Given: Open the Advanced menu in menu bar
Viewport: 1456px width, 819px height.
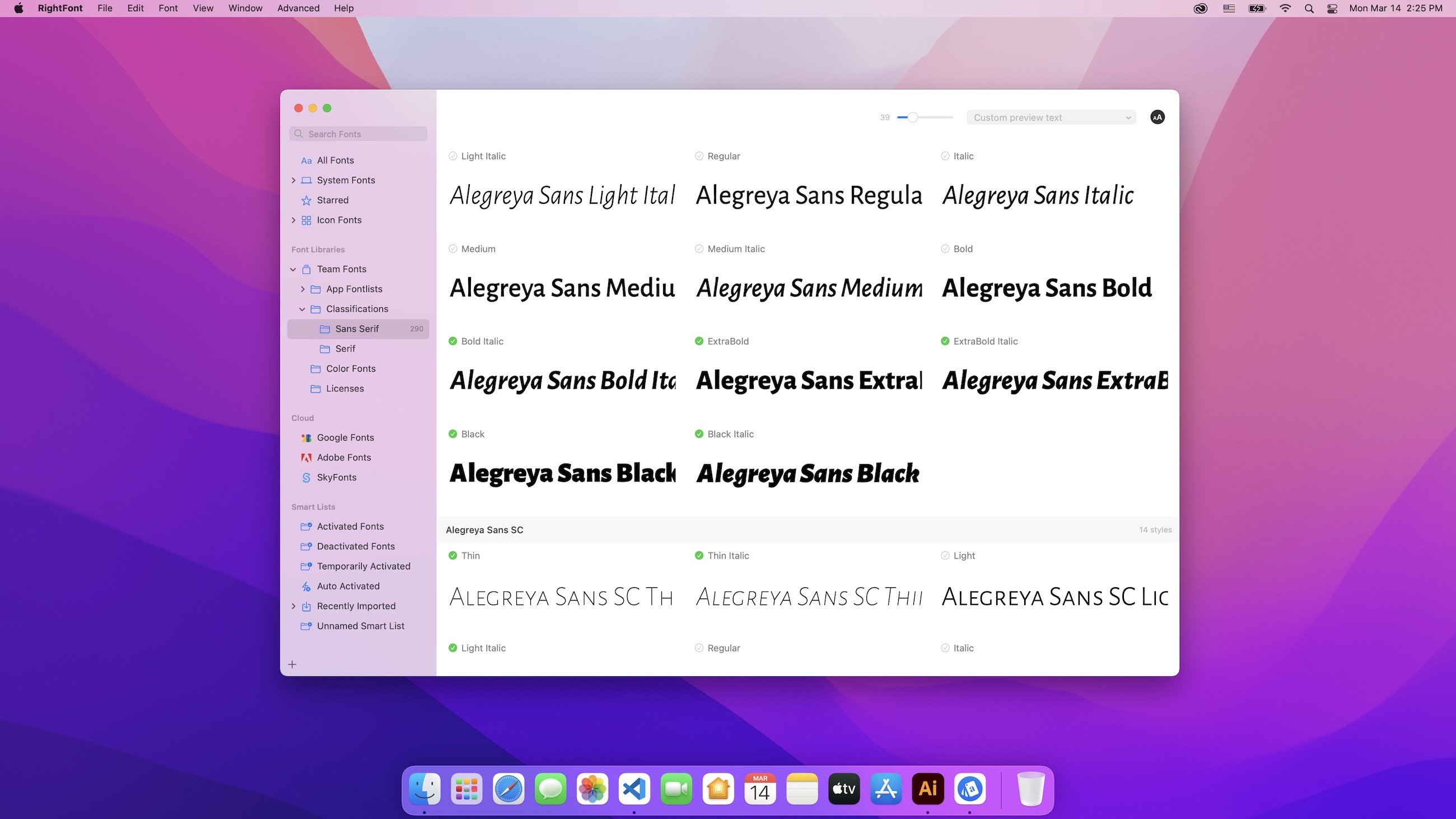Looking at the screenshot, I should click(x=298, y=8).
